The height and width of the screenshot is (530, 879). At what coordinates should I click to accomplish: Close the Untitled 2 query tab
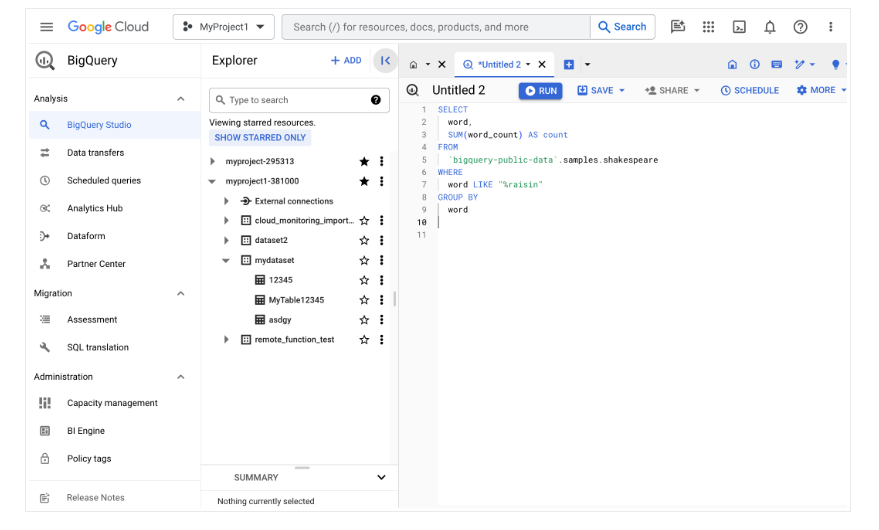542,64
